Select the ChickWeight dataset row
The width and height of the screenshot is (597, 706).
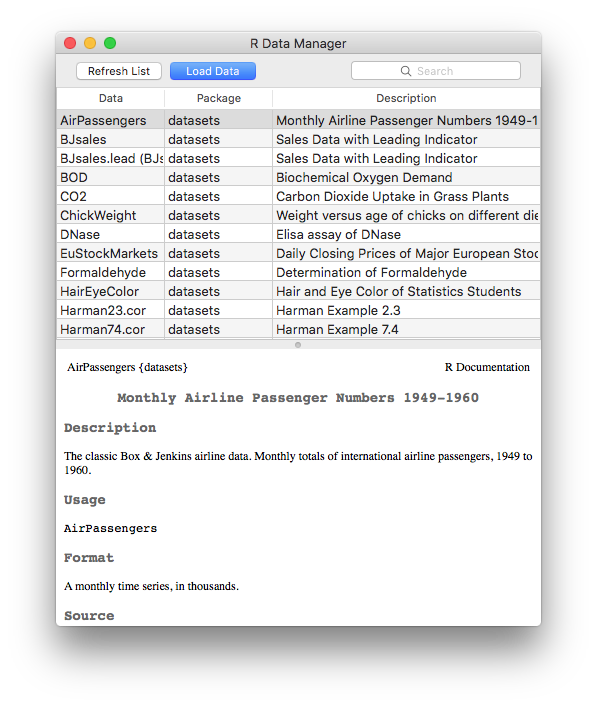tap(298, 215)
